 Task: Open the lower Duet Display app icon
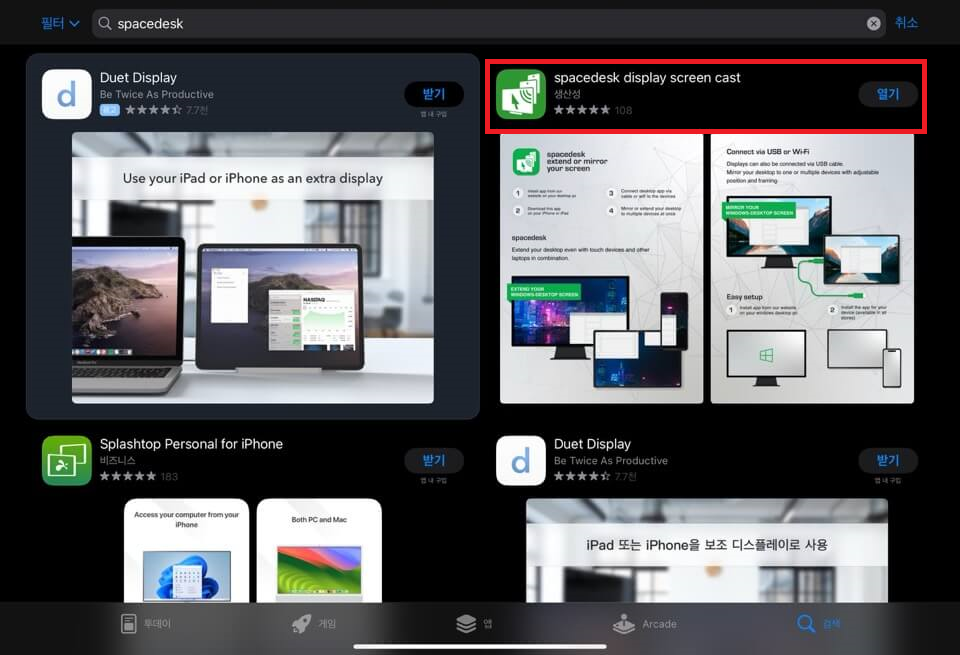[x=520, y=460]
